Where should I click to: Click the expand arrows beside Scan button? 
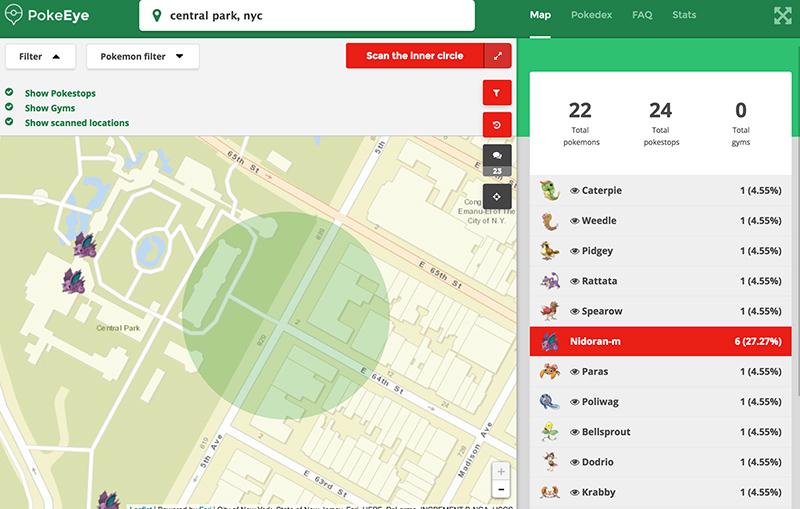click(497, 56)
